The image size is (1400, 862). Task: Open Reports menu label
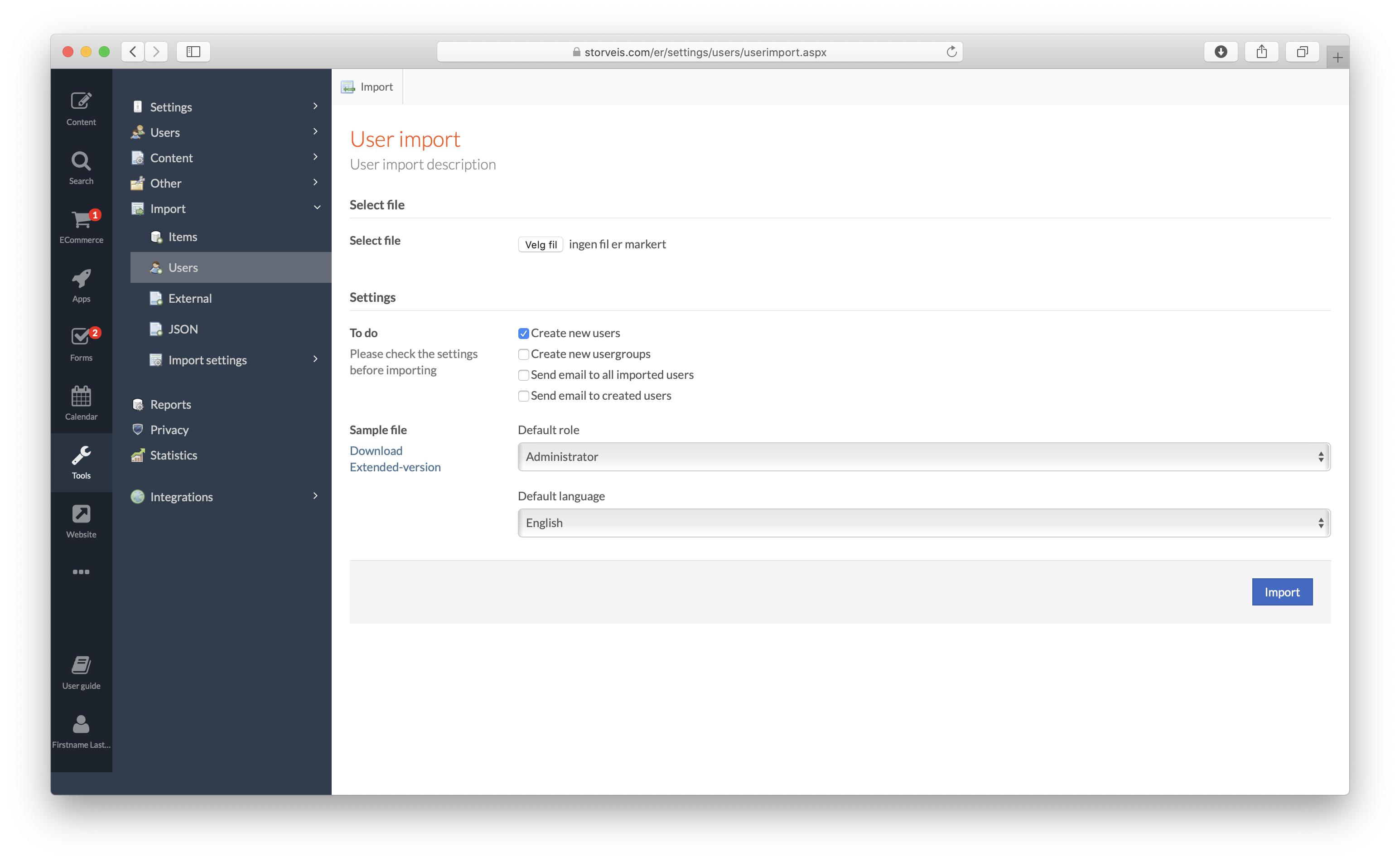pos(170,405)
